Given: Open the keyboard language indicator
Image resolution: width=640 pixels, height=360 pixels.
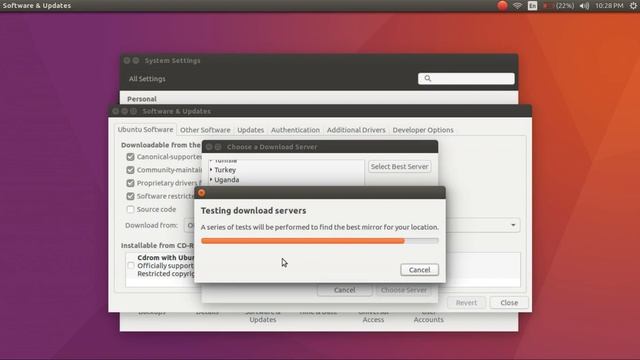Looking at the screenshot, I should [532, 6].
